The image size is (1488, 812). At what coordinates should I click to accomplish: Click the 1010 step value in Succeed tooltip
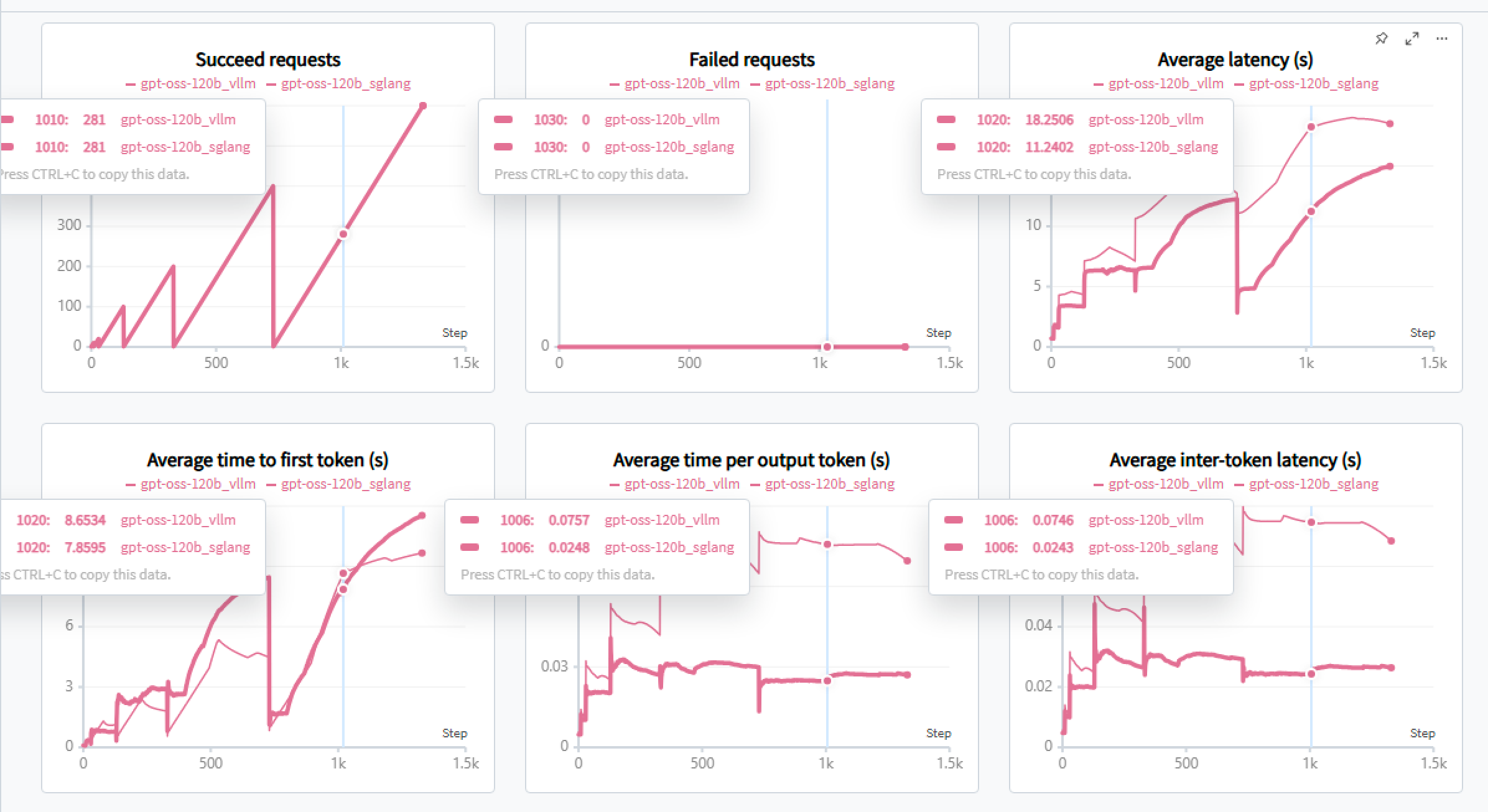[51, 119]
